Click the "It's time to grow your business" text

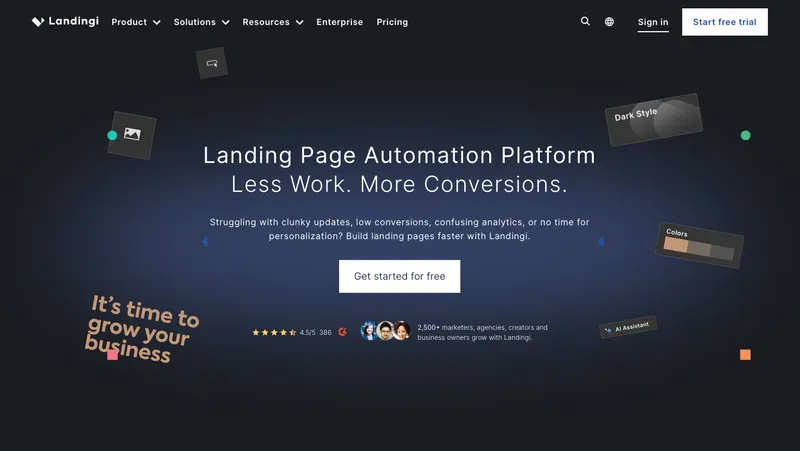142,329
